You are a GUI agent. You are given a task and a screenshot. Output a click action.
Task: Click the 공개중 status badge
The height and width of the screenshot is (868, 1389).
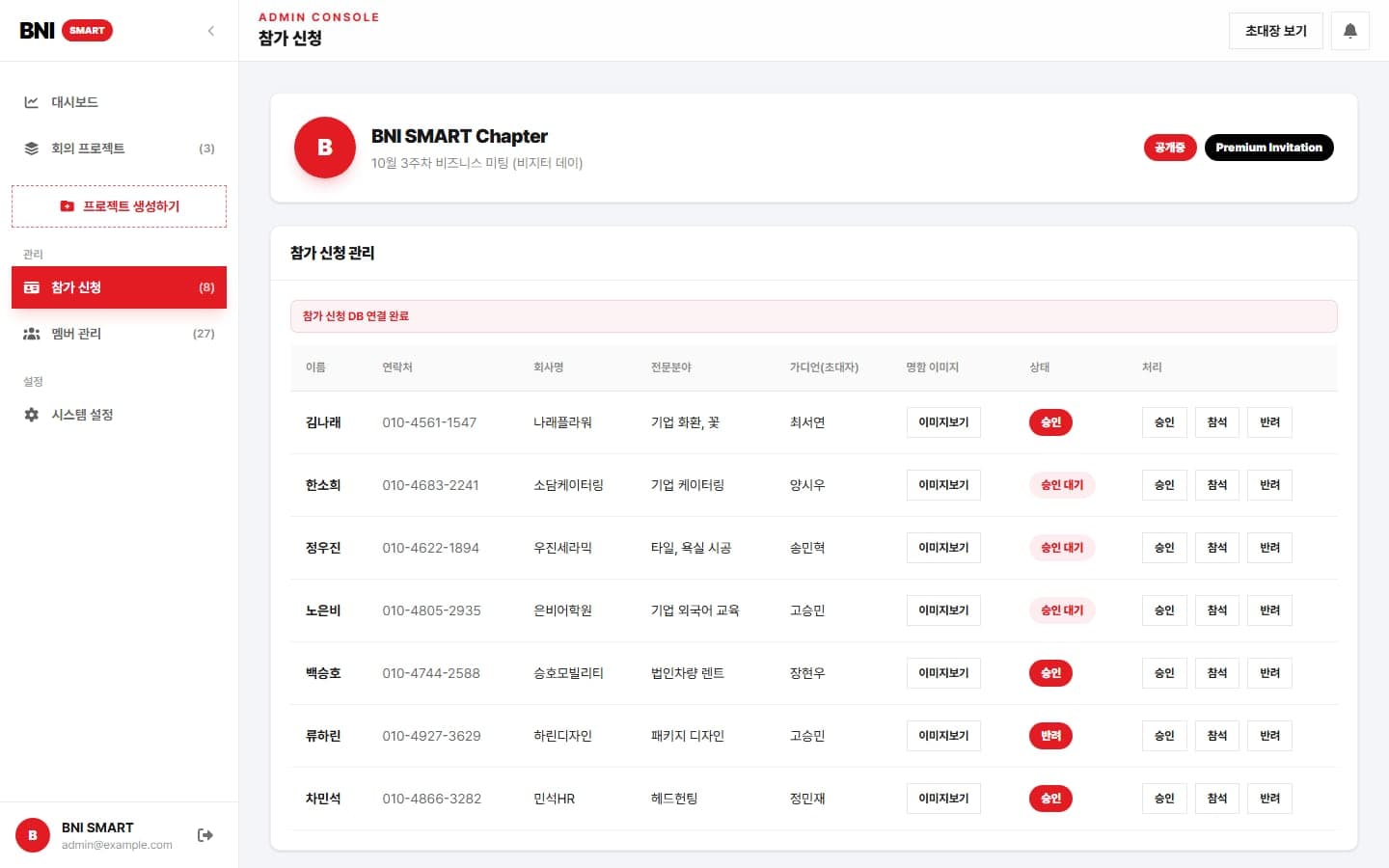point(1170,148)
